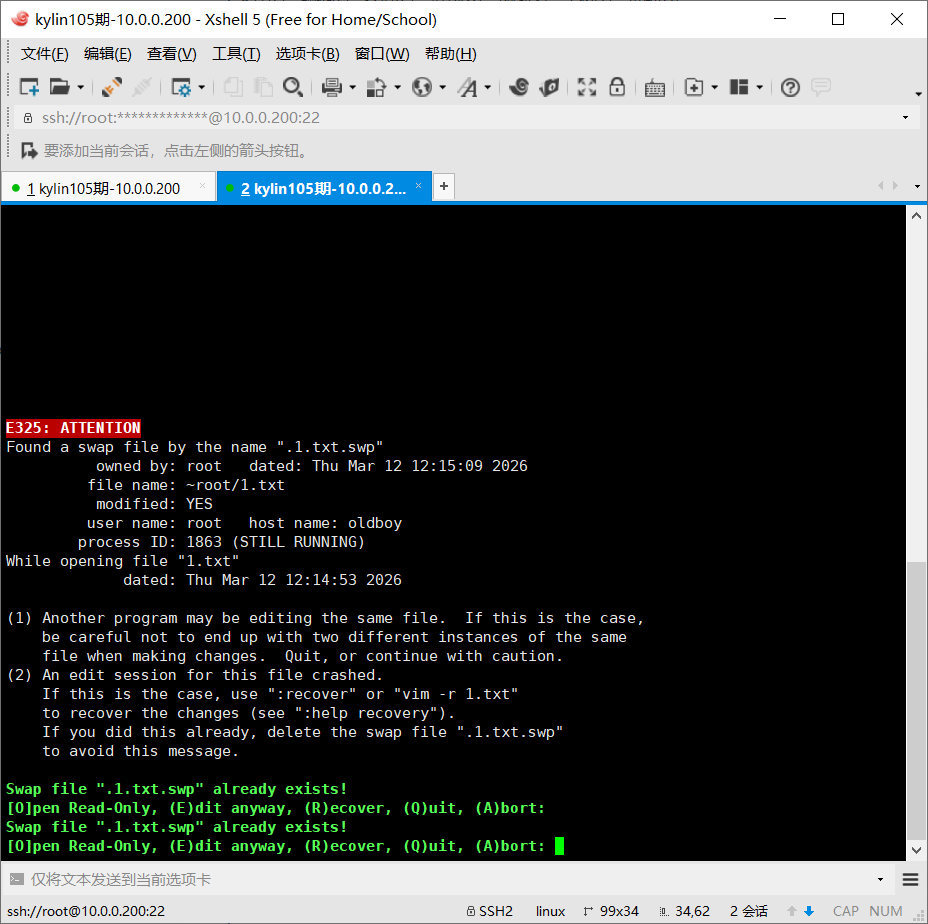This screenshot has height=924, width=928.
Task: Click the blue download arrow status icon
Action: click(809, 911)
